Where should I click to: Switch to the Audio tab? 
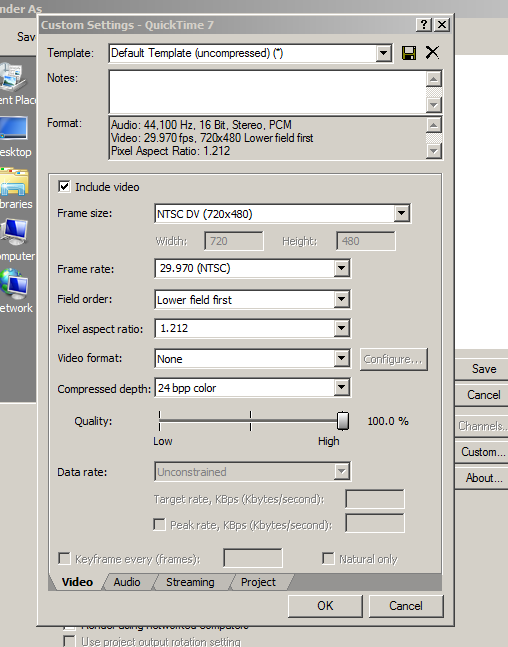[x=127, y=582]
